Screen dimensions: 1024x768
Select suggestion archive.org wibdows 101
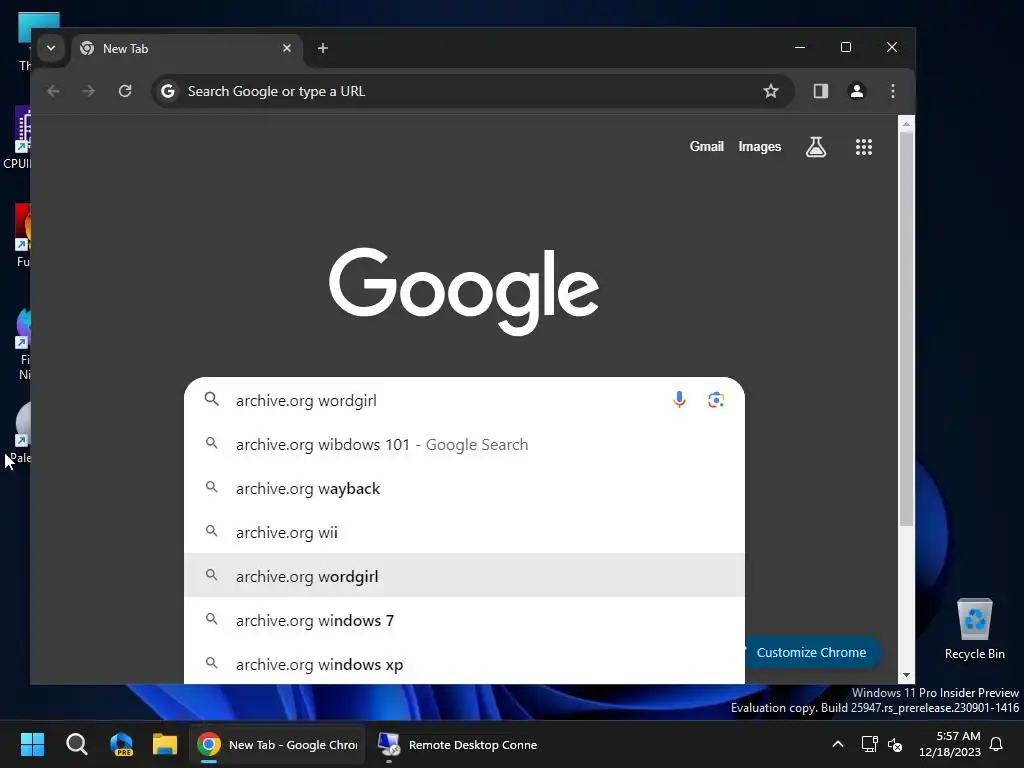click(464, 445)
